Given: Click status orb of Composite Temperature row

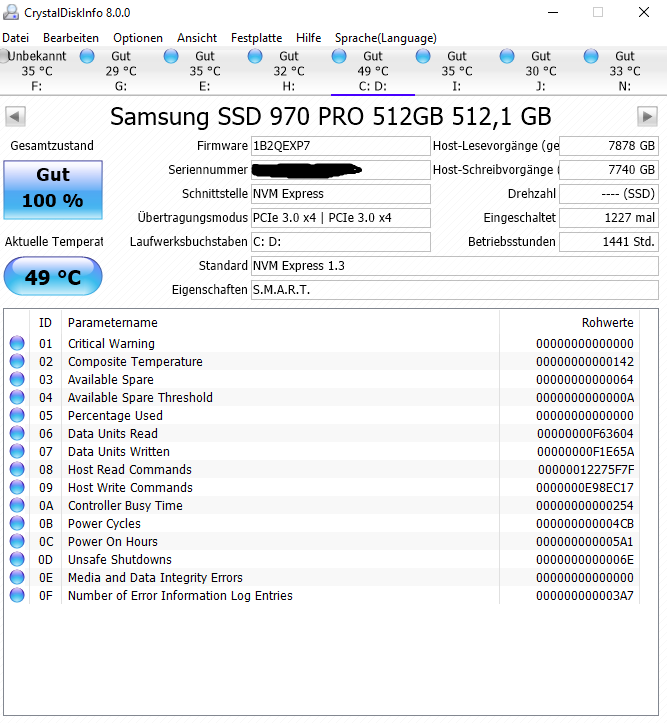Looking at the screenshot, I should (17, 361).
